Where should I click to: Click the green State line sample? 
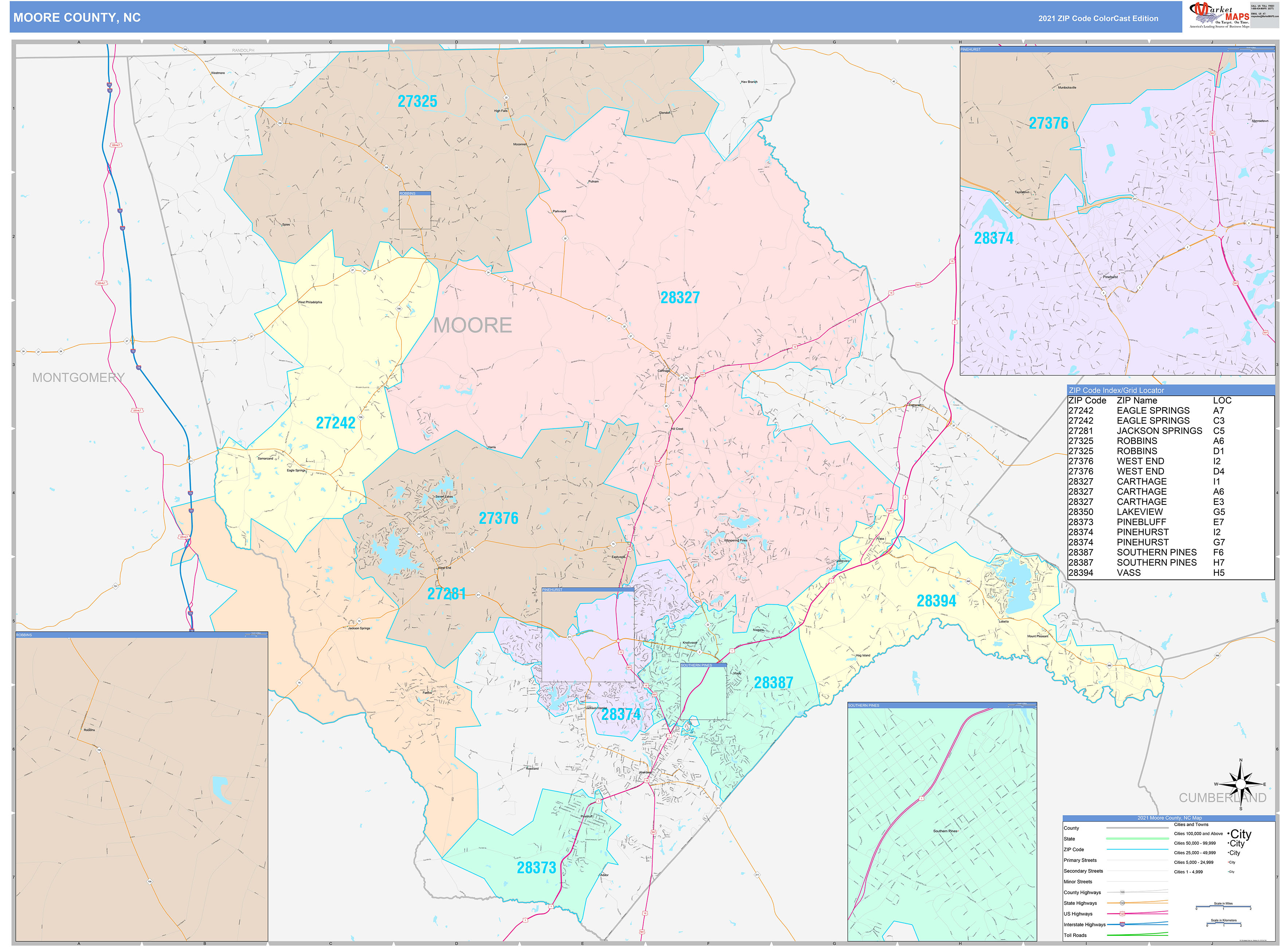click(1138, 839)
